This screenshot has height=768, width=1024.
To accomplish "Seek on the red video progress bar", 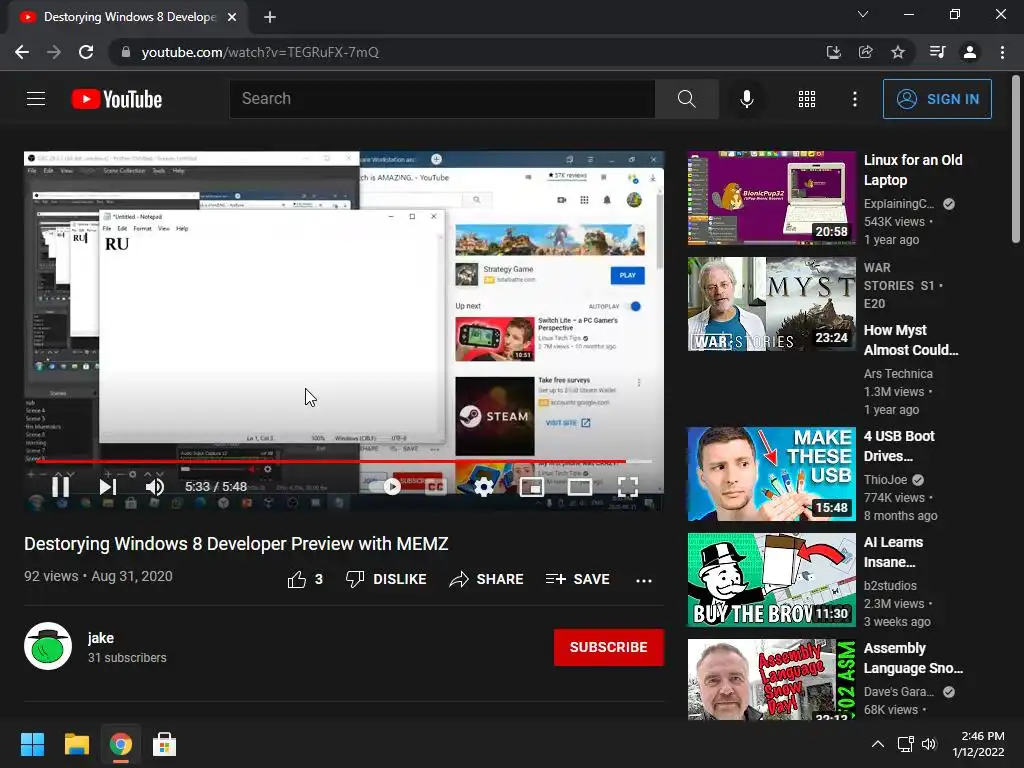I will point(338,462).
